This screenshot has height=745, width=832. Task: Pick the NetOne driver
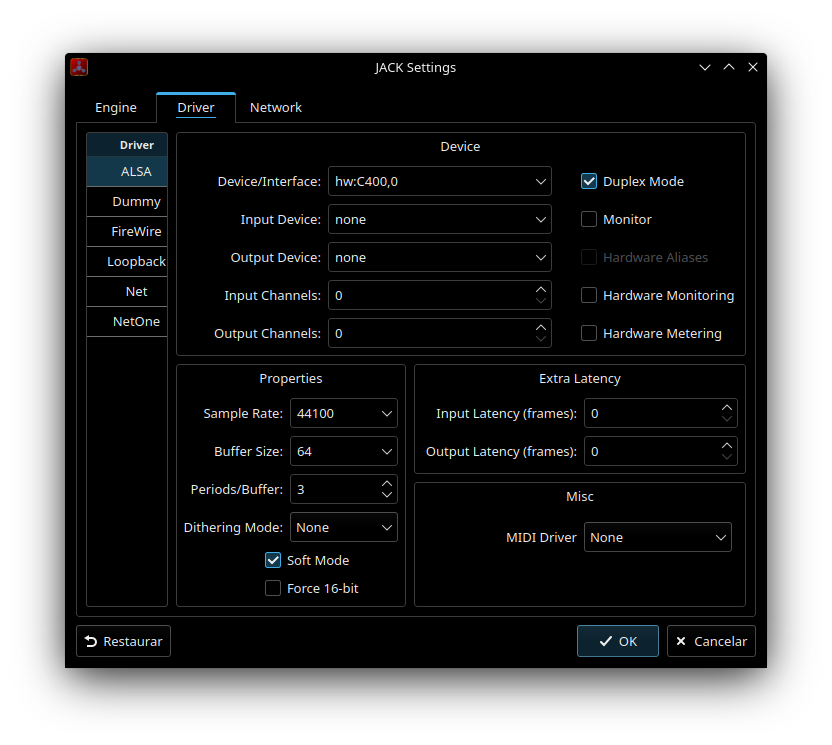point(127,322)
